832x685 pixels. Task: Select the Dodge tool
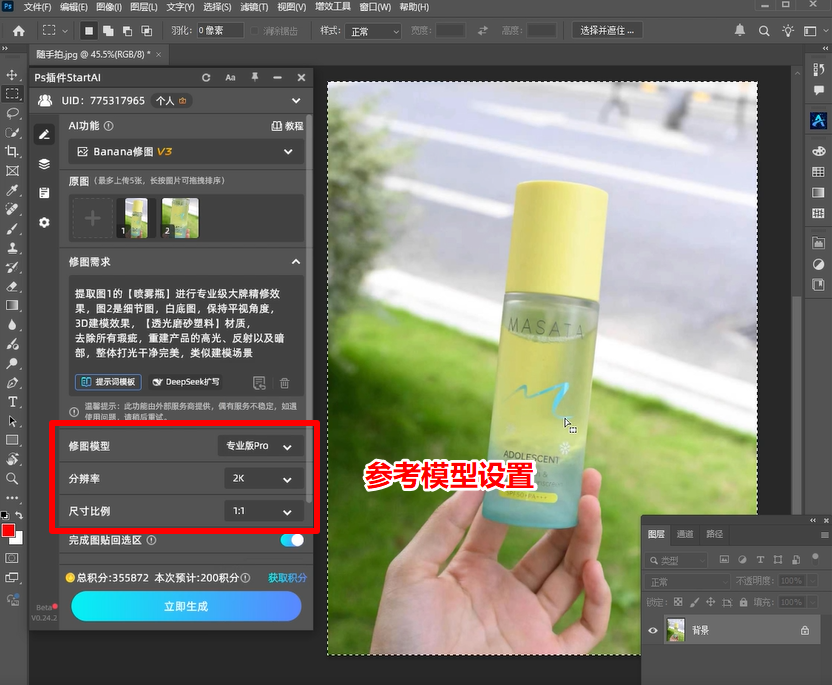(12, 363)
